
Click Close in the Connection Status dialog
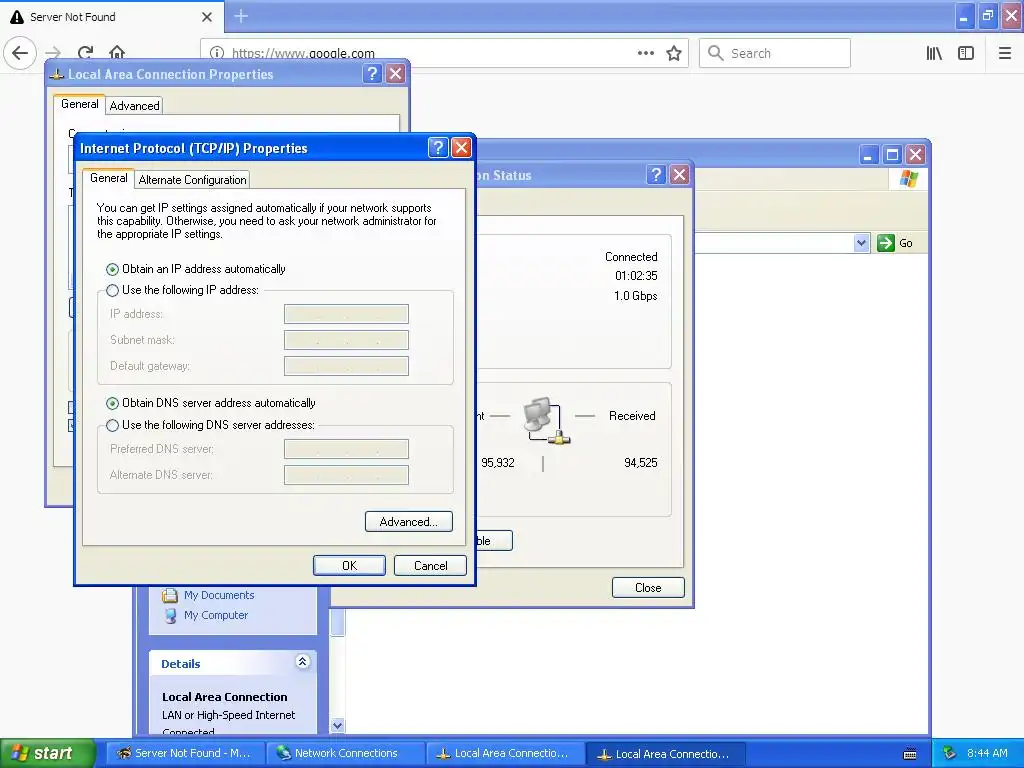pos(648,588)
